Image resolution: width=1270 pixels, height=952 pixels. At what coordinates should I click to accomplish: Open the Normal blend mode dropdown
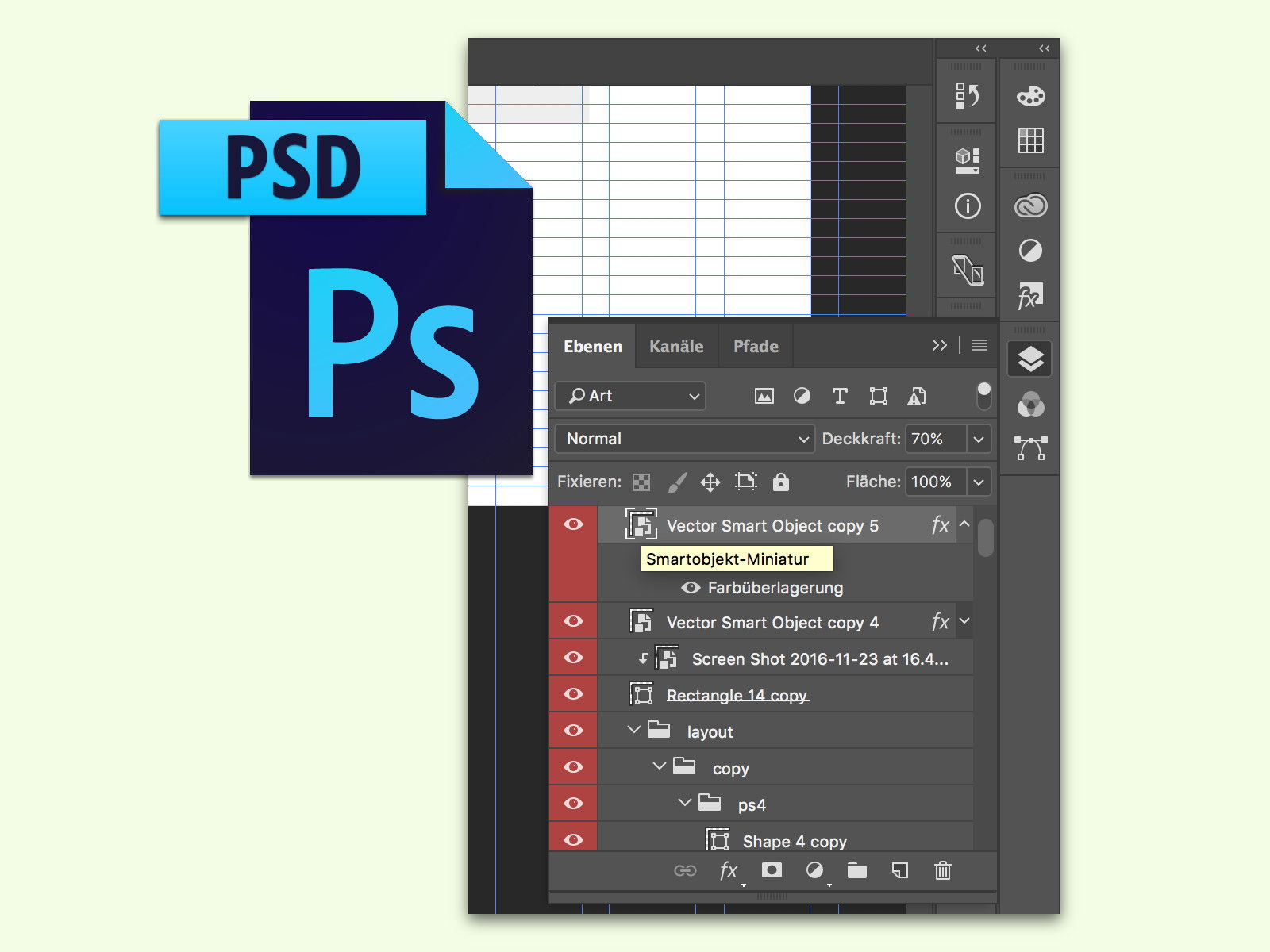tap(685, 439)
